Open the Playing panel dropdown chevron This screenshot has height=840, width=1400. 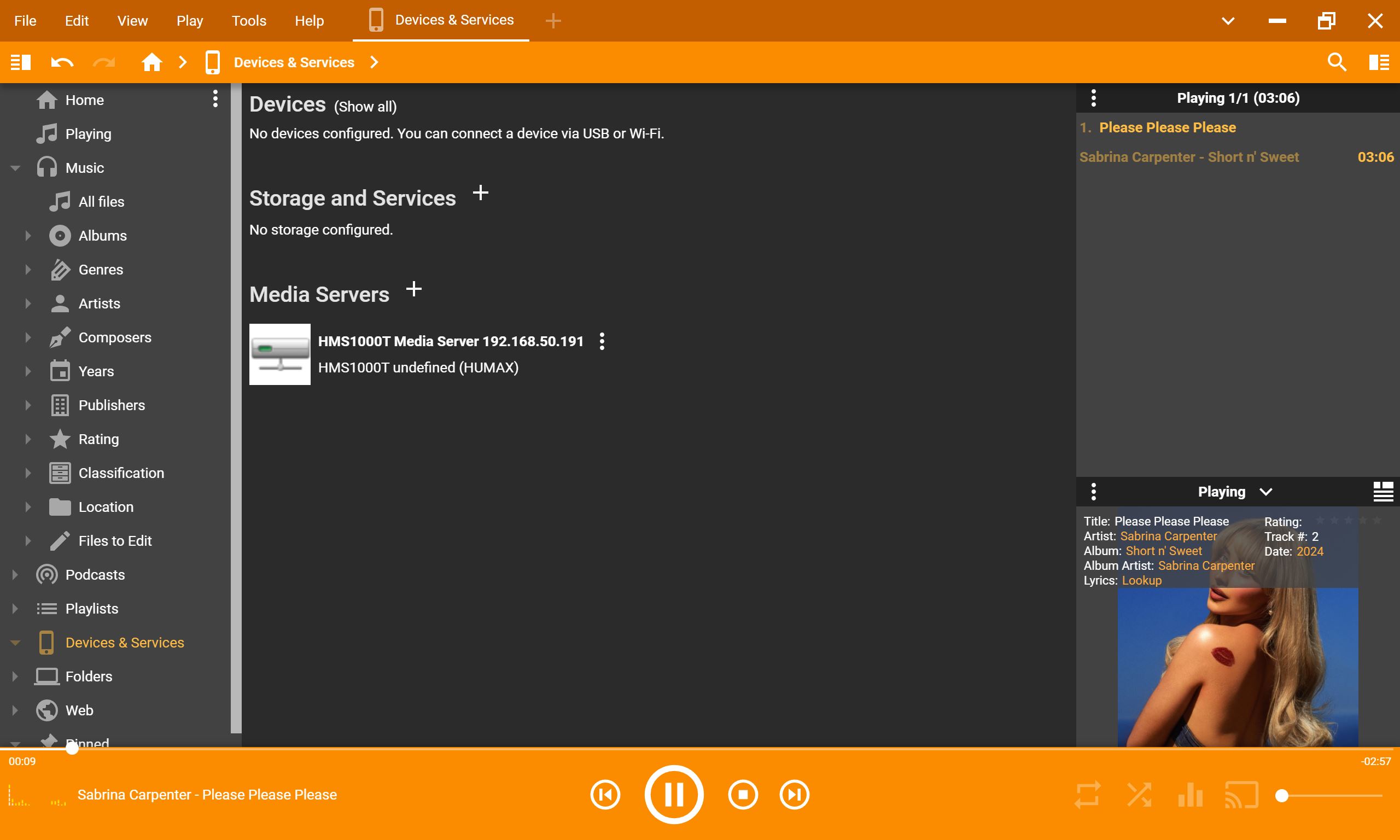[x=1266, y=492]
